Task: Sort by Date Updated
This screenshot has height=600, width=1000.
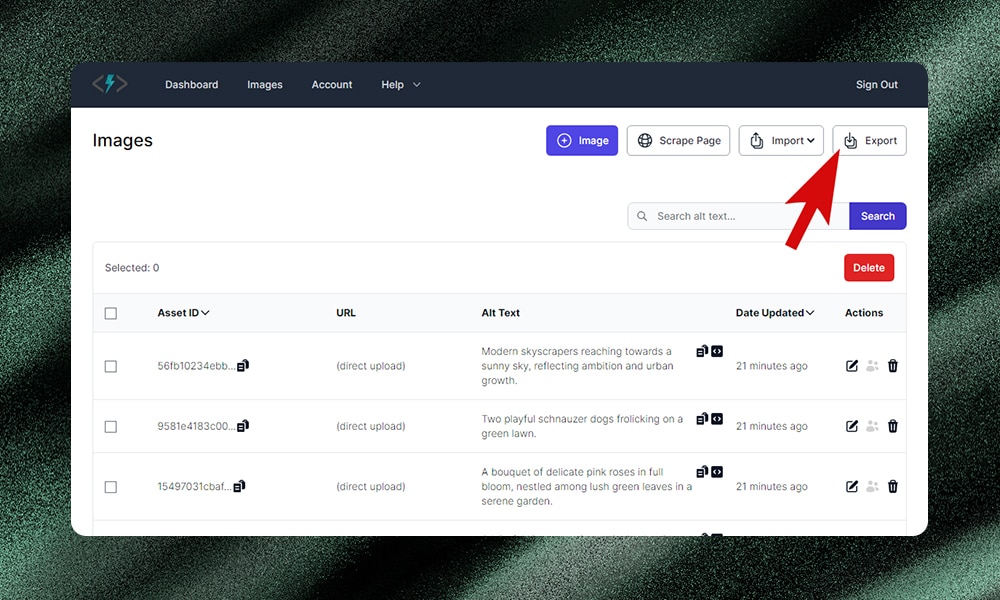Action: 775,313
